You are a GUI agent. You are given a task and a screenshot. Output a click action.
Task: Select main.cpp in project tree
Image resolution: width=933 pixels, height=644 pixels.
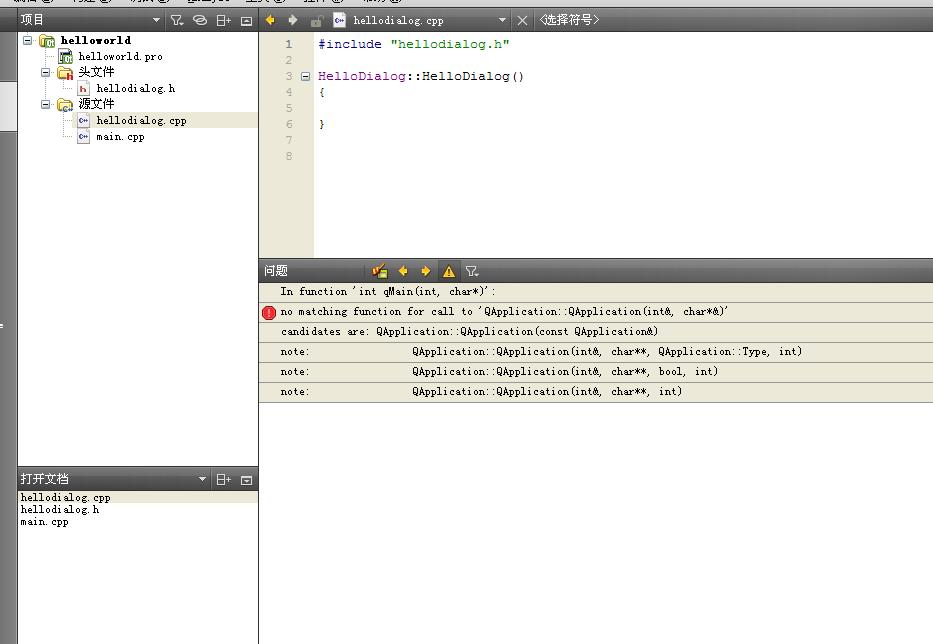[x=120, y=137]
